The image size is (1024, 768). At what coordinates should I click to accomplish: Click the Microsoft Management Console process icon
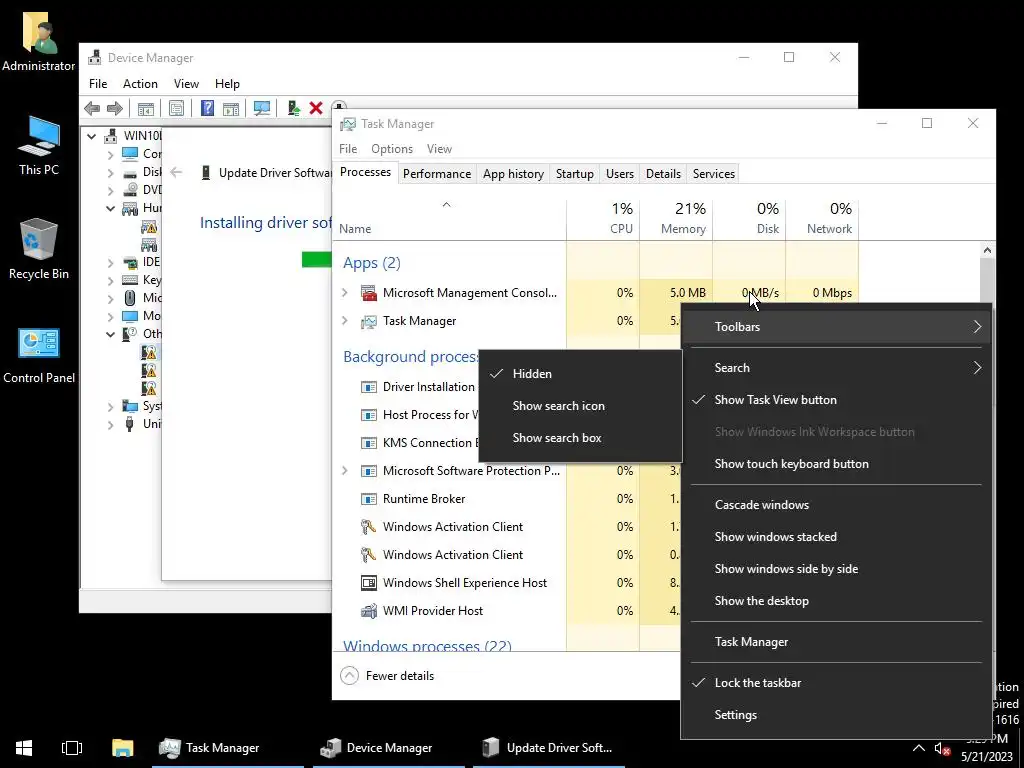(x=369, y=293)
